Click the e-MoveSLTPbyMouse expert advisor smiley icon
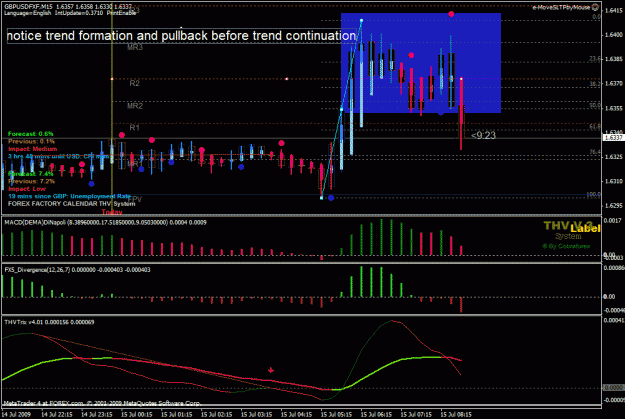The width and height of the screenshot is (625, 419). pyautogui.click(x=595, y=7)
